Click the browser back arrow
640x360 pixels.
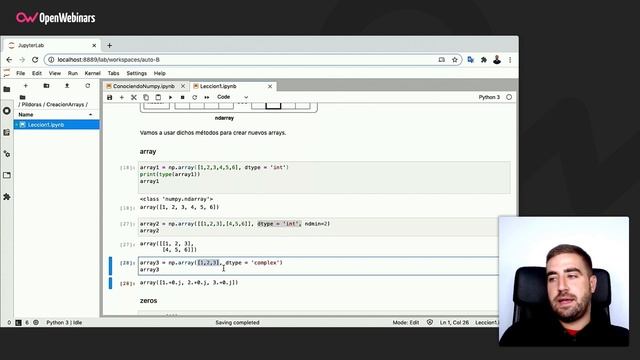9,60
